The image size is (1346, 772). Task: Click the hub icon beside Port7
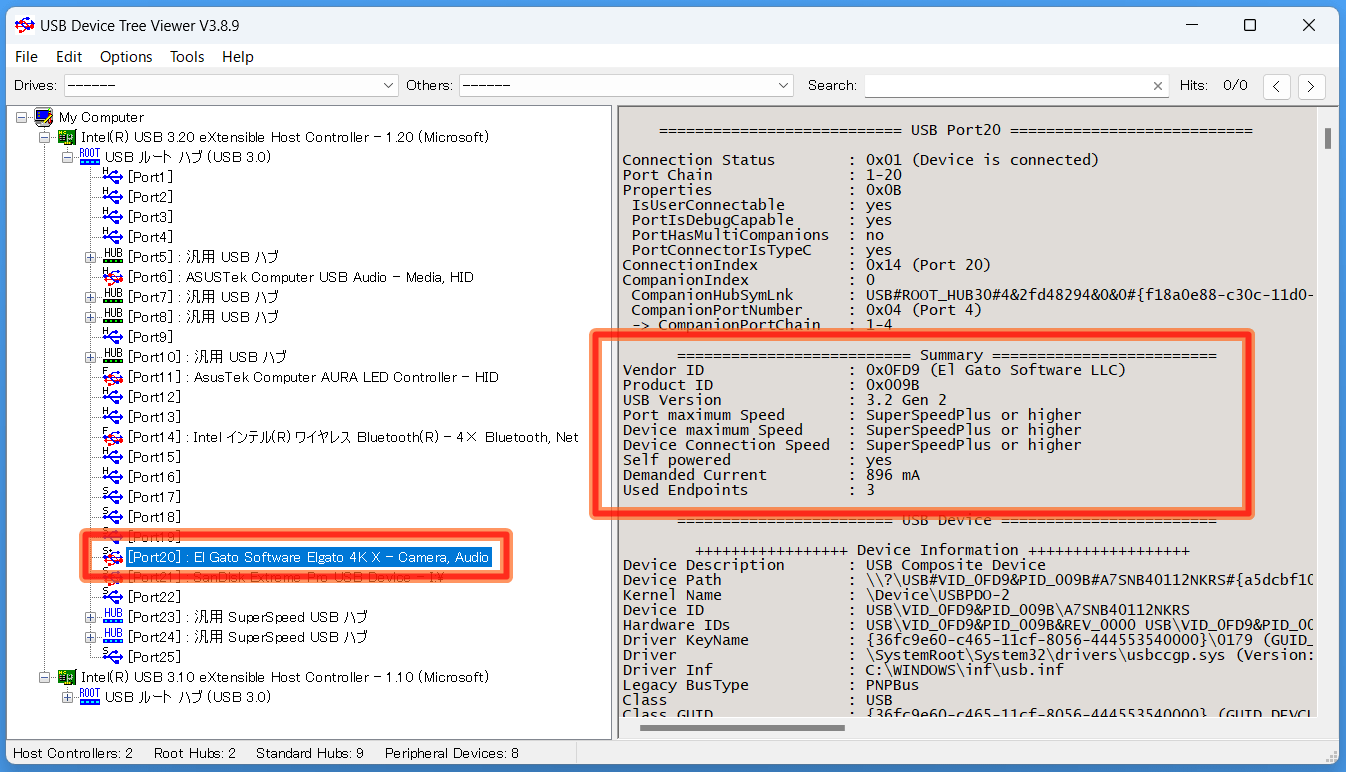pos(113,297)
